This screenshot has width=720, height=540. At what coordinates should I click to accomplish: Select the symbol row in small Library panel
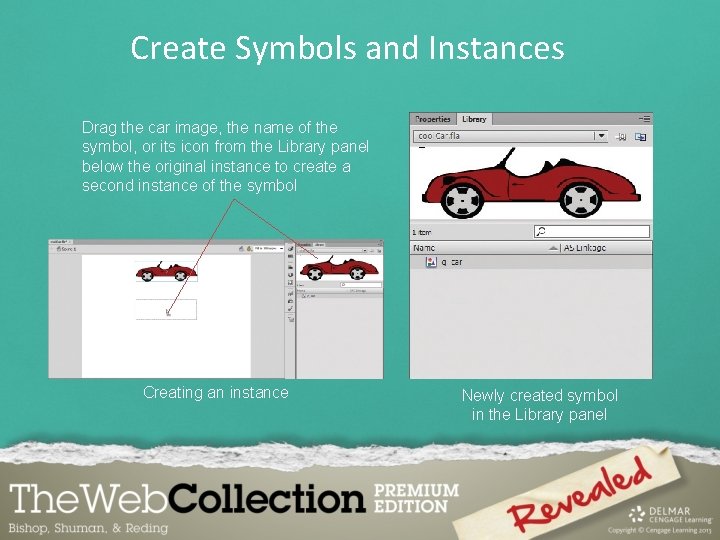(x=339, y=296)
